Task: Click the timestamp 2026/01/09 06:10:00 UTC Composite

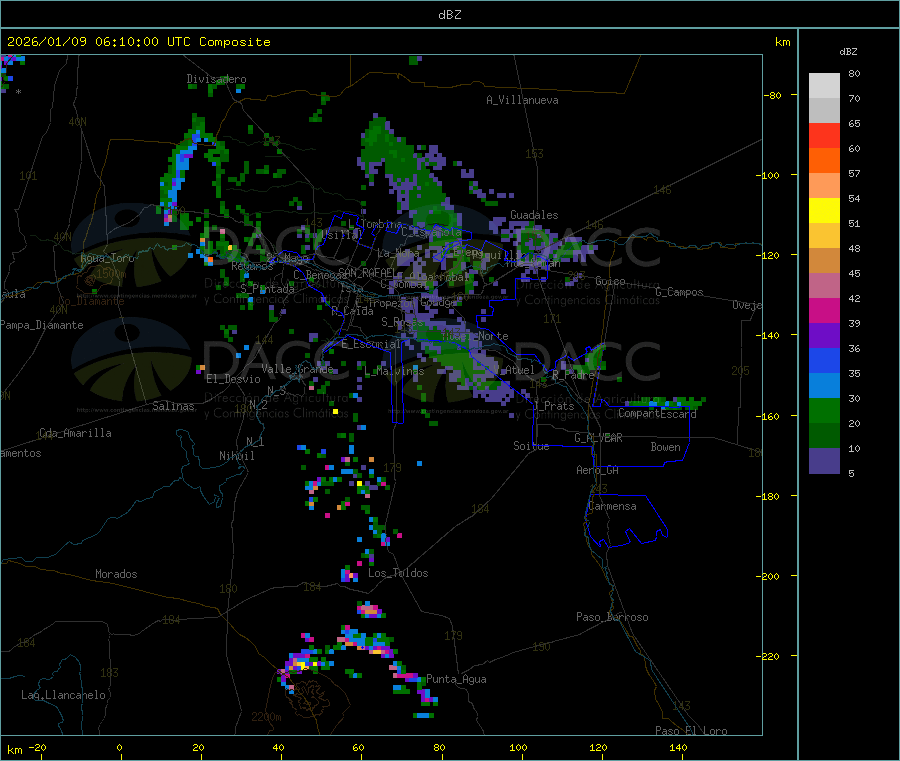Action: 138,42
